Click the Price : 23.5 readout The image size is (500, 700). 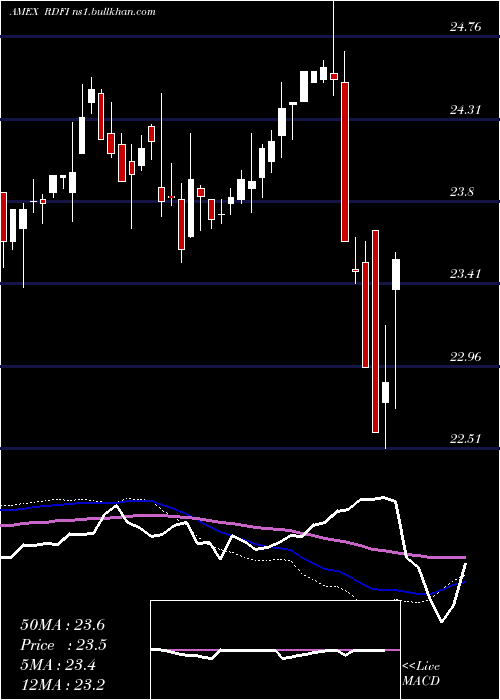click(x=63, y=645)
